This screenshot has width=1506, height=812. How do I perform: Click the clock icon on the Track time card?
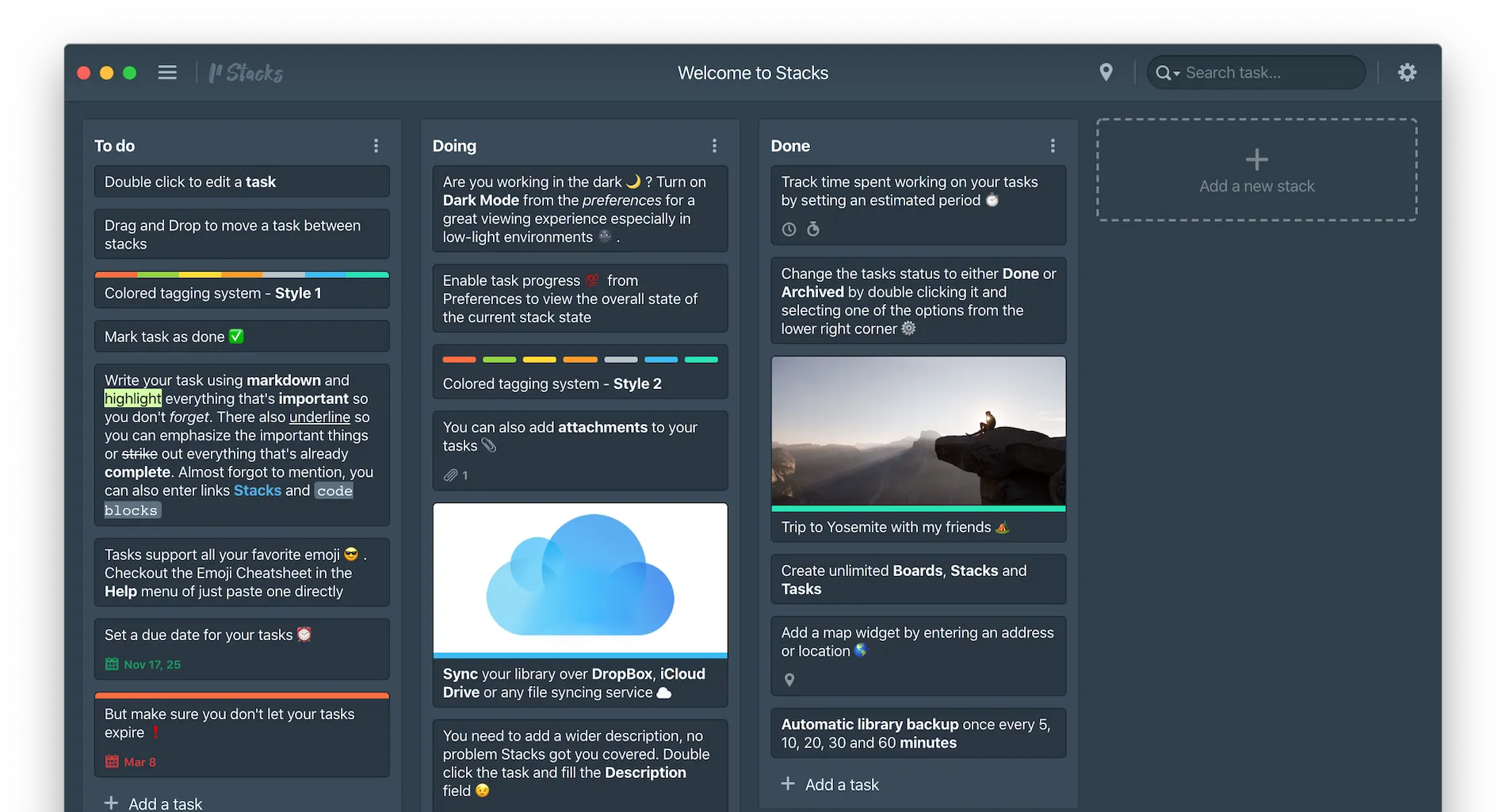[x=789, y=229]
